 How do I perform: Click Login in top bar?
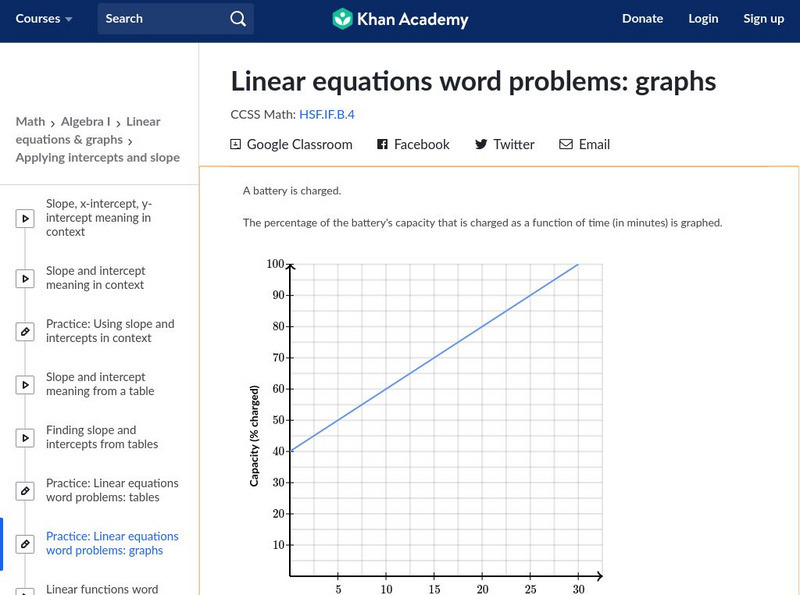[x=703, y=19]
